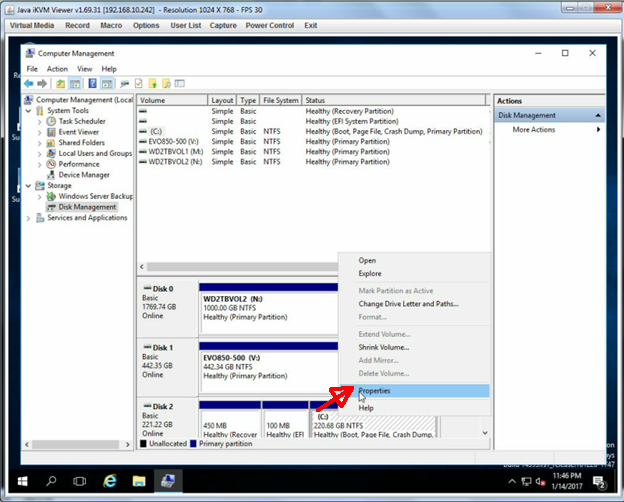
Task: Click the Connect/Refresh disk toolbar icon
Action: pos(125,84)
